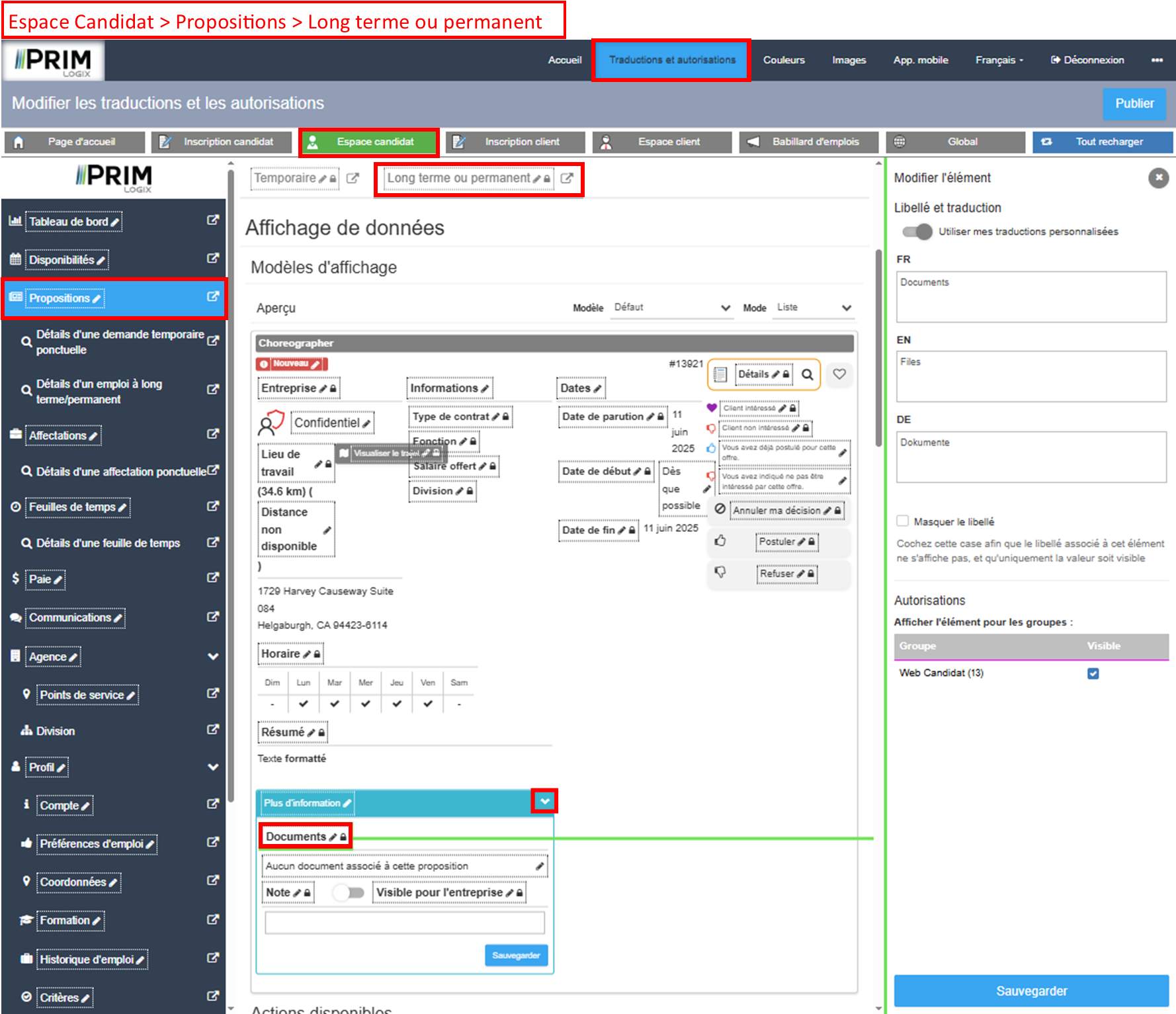Viewport: 1176px width, 1014px height.
Task: Open Tableau de bord external link icon
Action: (x=212, y=220)
